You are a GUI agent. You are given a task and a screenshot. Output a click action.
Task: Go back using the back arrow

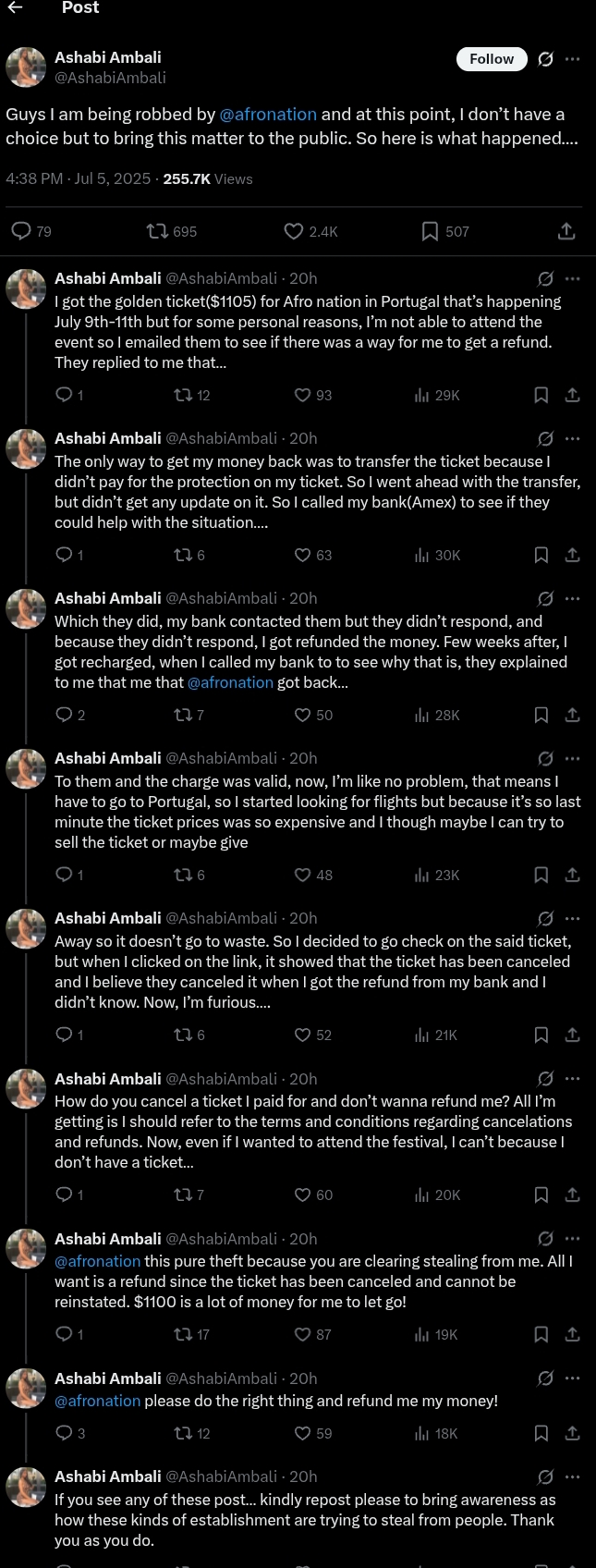click(x=15, y=7)
